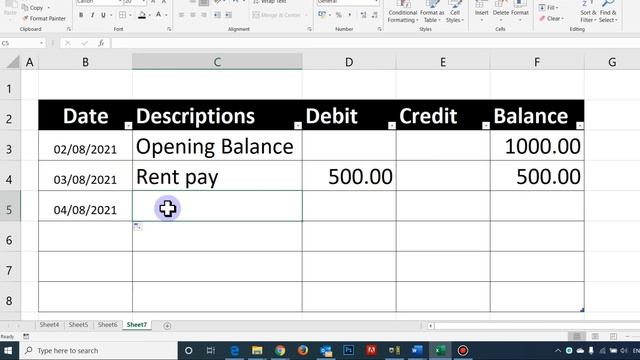Image resolution: width=640 pixels, height=360 pixels.
Task: Align text left in the cell
Action: point(182,15)
